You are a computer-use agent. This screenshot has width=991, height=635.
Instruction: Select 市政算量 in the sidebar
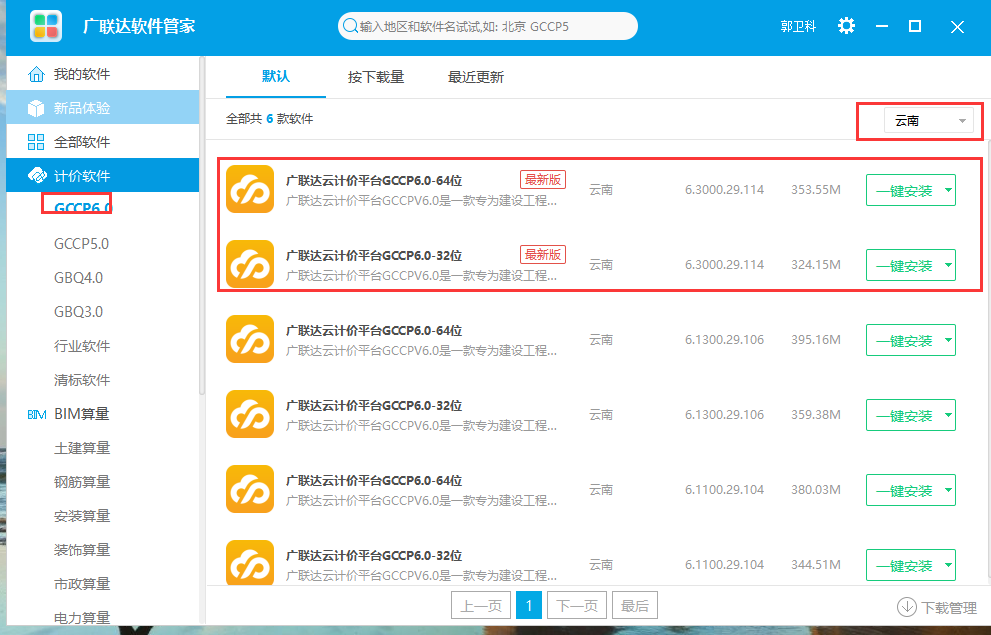click(82, 584)
